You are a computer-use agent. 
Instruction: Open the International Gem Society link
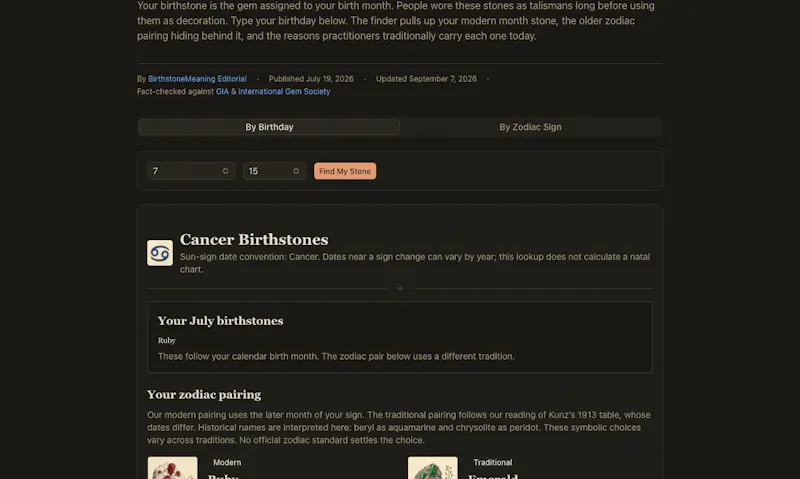pos(284,91)
